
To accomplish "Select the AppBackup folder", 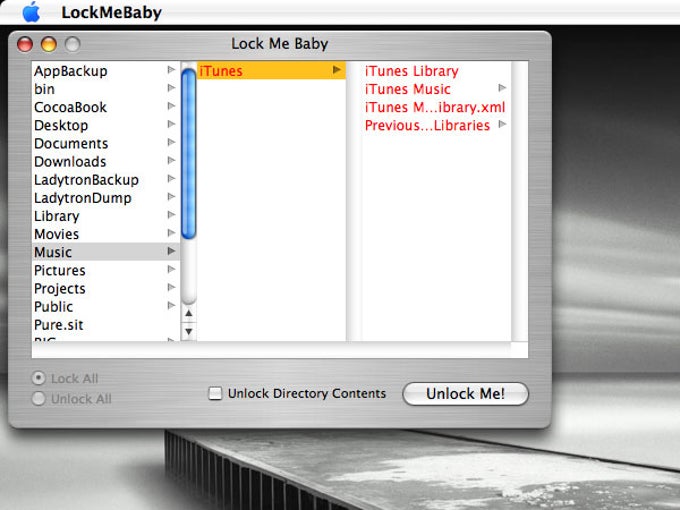I will pyautogui.click(x=106, y=71).
